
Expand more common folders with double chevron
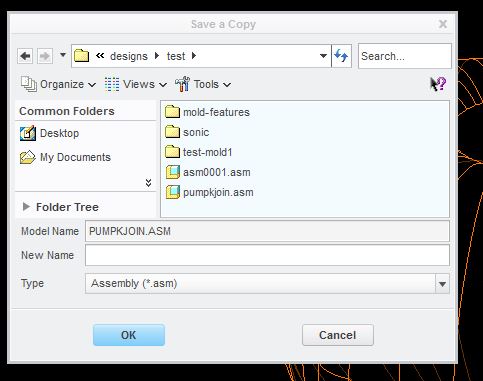pos(148,183)
